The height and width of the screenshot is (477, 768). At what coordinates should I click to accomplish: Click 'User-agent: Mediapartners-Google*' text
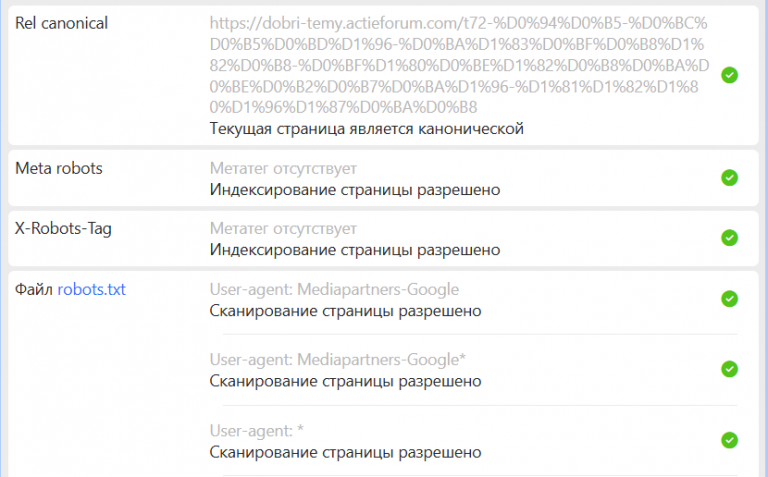(337, 360)
